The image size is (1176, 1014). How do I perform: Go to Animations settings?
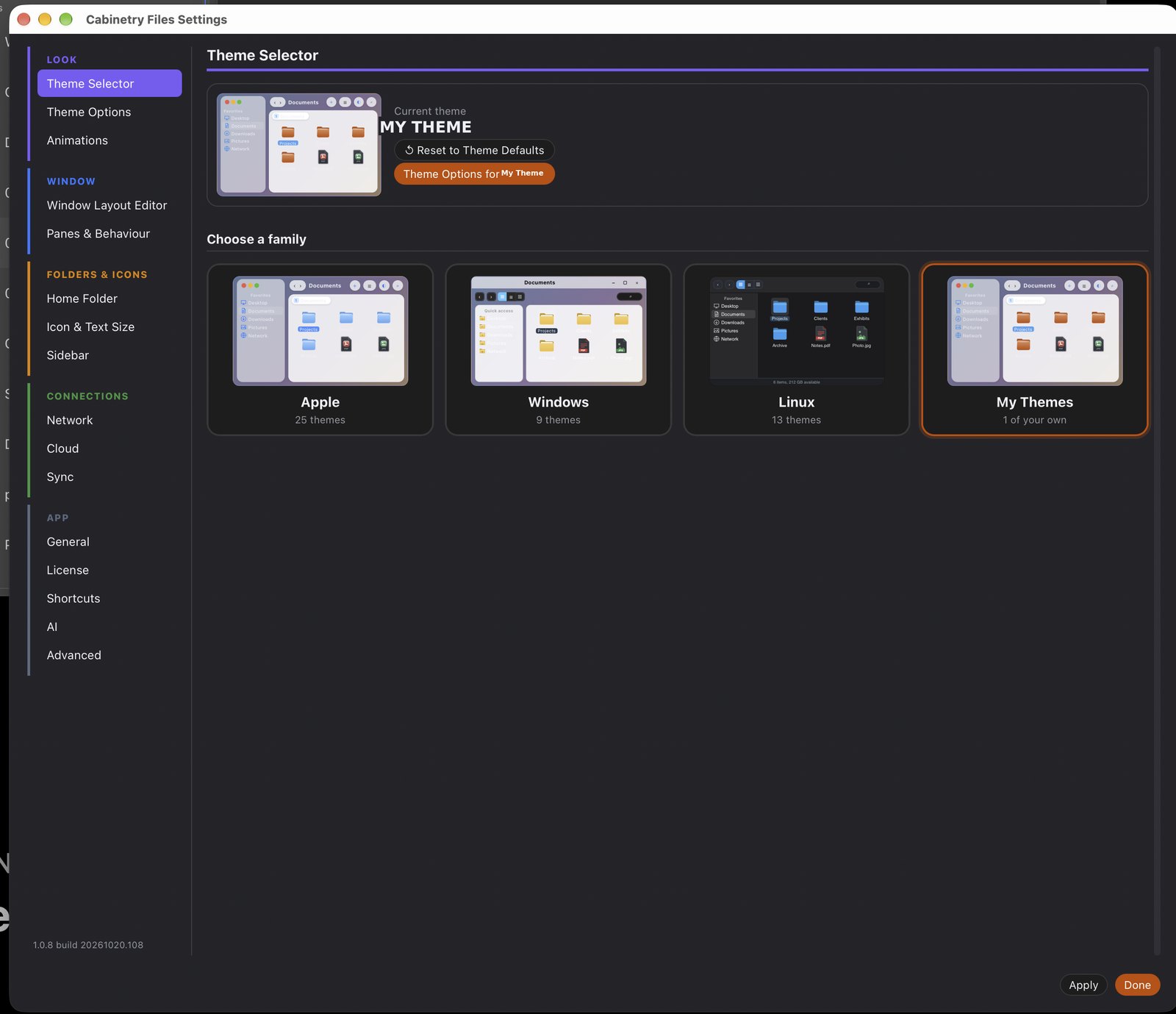[x=109, y=140]
